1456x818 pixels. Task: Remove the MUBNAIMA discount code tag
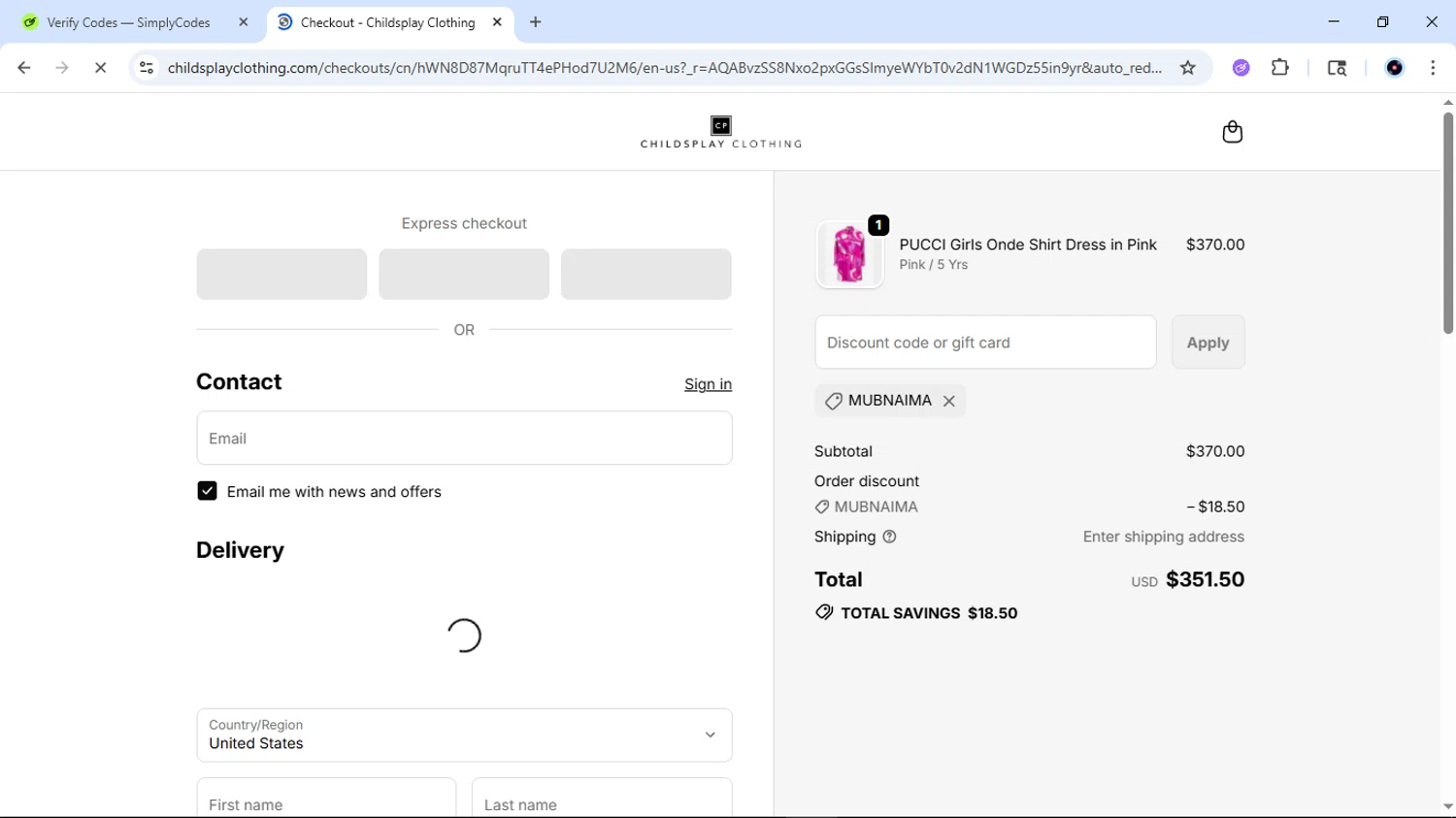pyautogui.click(x=948, y=401)
